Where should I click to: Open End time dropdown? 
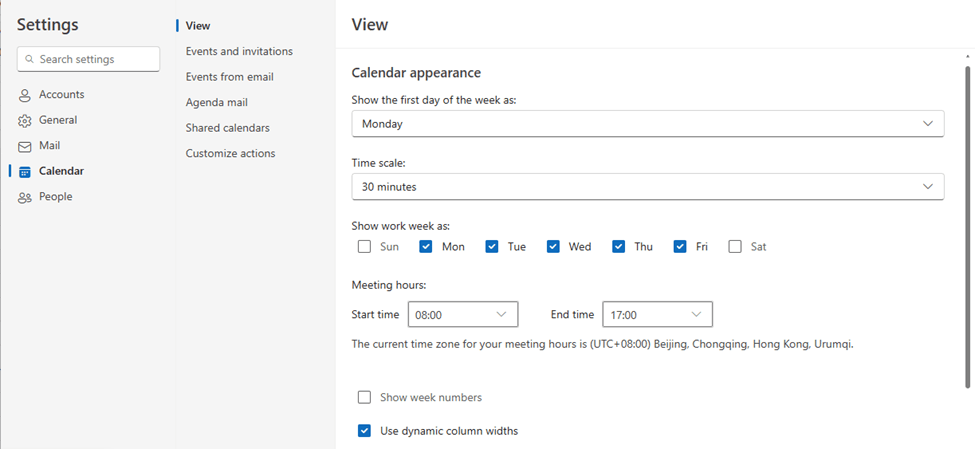coord(657,315)
